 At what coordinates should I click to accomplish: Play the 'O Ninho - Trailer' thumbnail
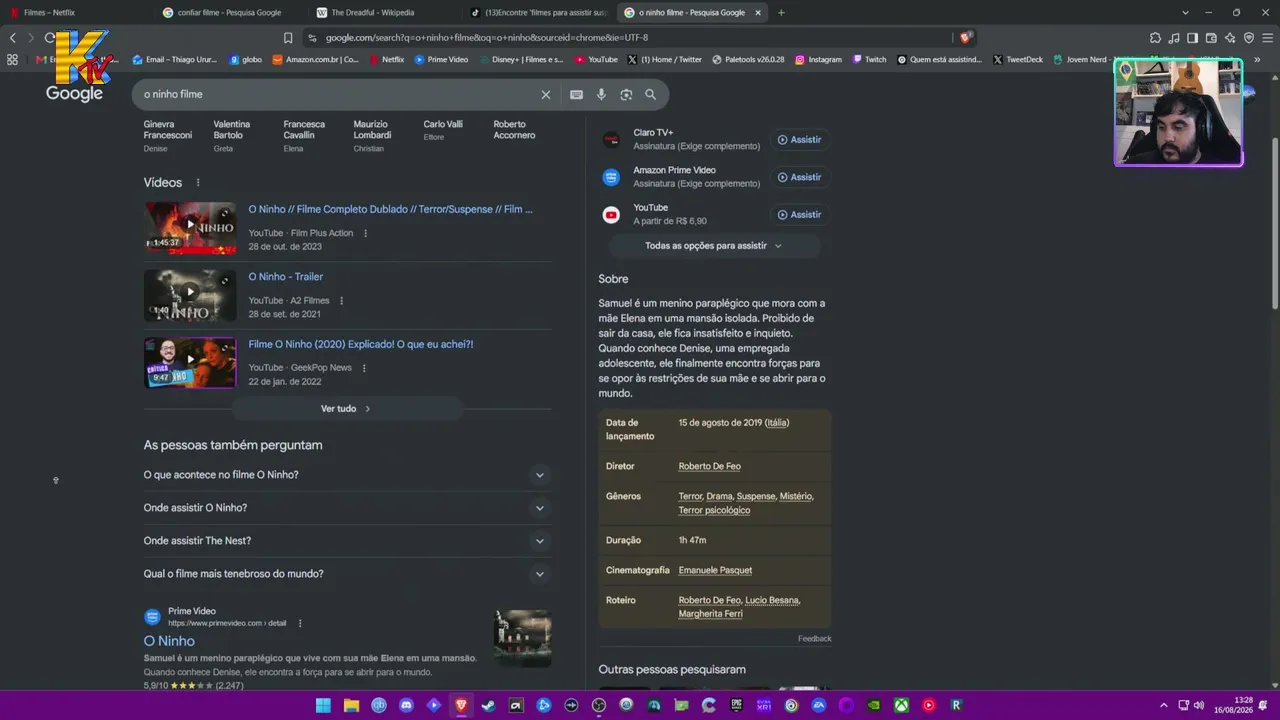[x=190, y=295]
